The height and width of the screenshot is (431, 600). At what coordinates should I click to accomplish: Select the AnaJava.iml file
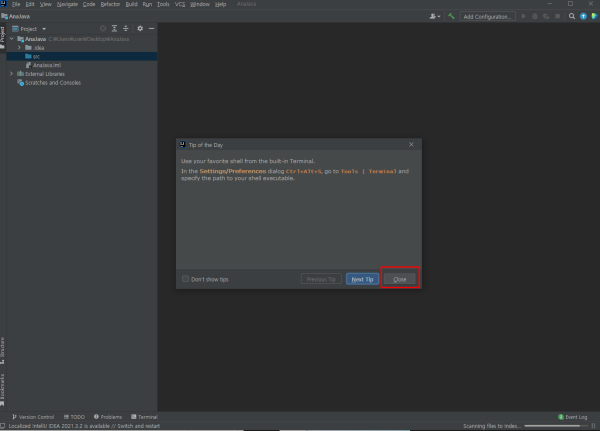pyautogui.click(x=82, y=65)
